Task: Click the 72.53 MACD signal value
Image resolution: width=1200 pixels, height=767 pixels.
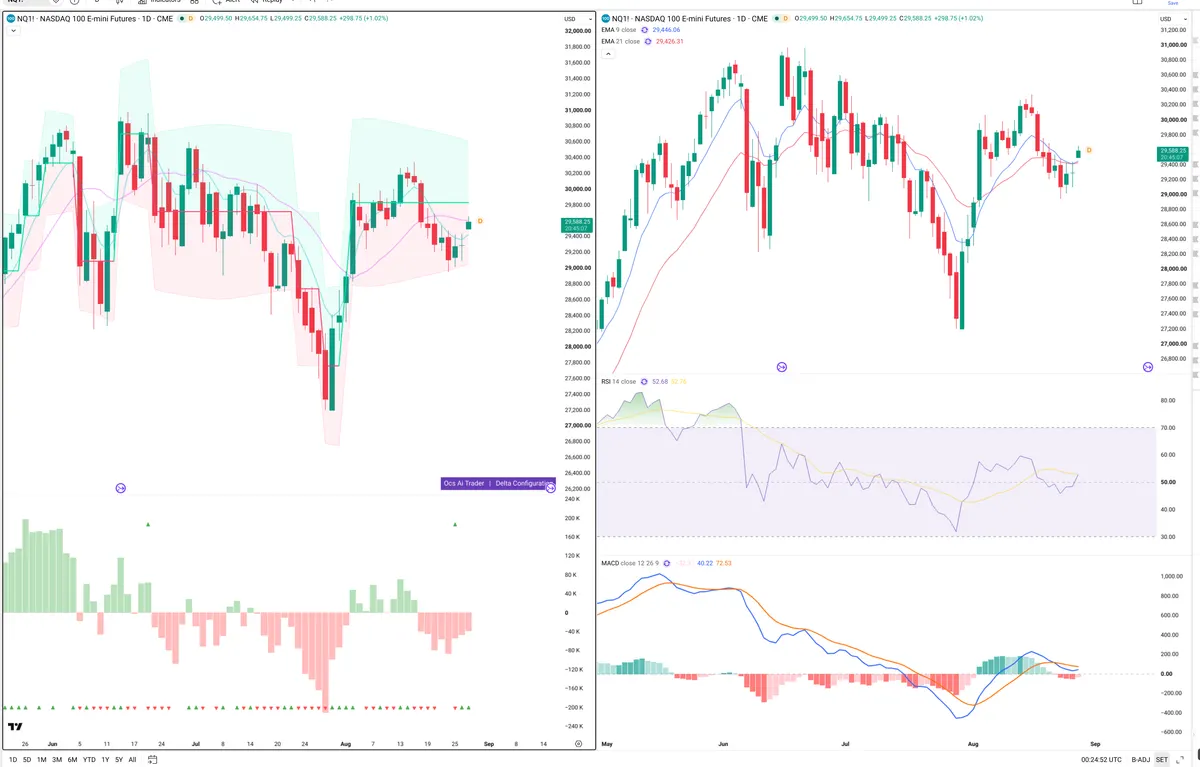Action: pos(724,563)
